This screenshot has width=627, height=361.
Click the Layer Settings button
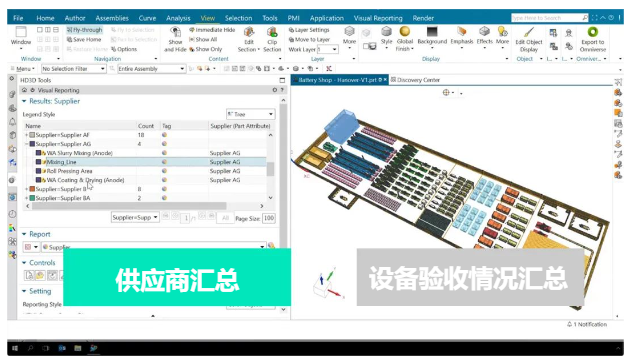(x=309, y=30)
